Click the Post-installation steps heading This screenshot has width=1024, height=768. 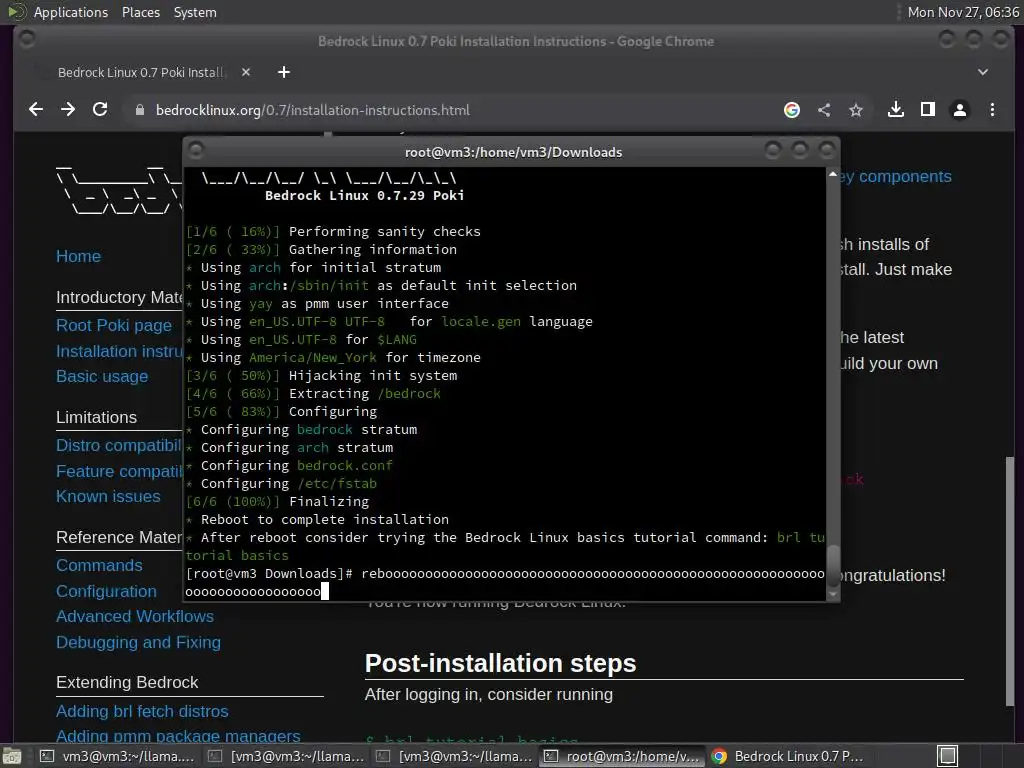click(x=500, y=663)
